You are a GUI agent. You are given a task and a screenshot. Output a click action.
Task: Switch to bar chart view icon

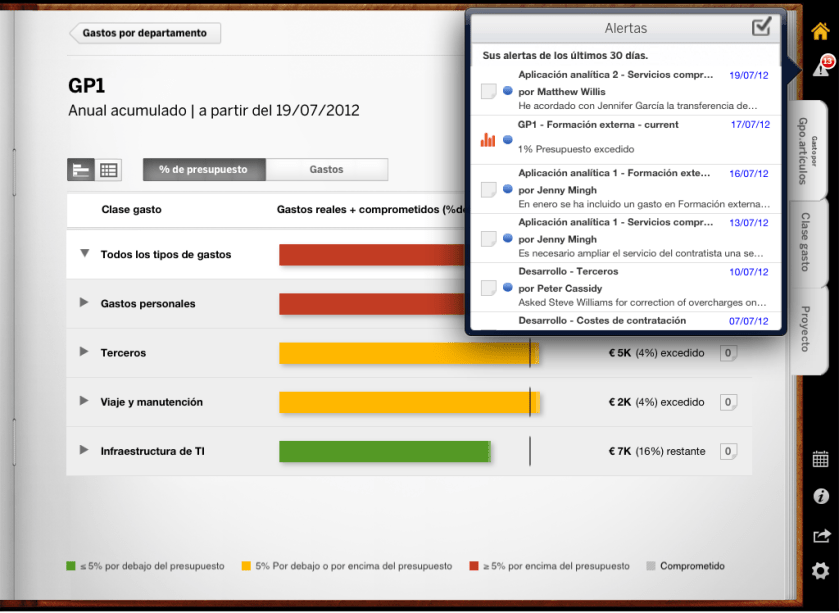[81, 170]
